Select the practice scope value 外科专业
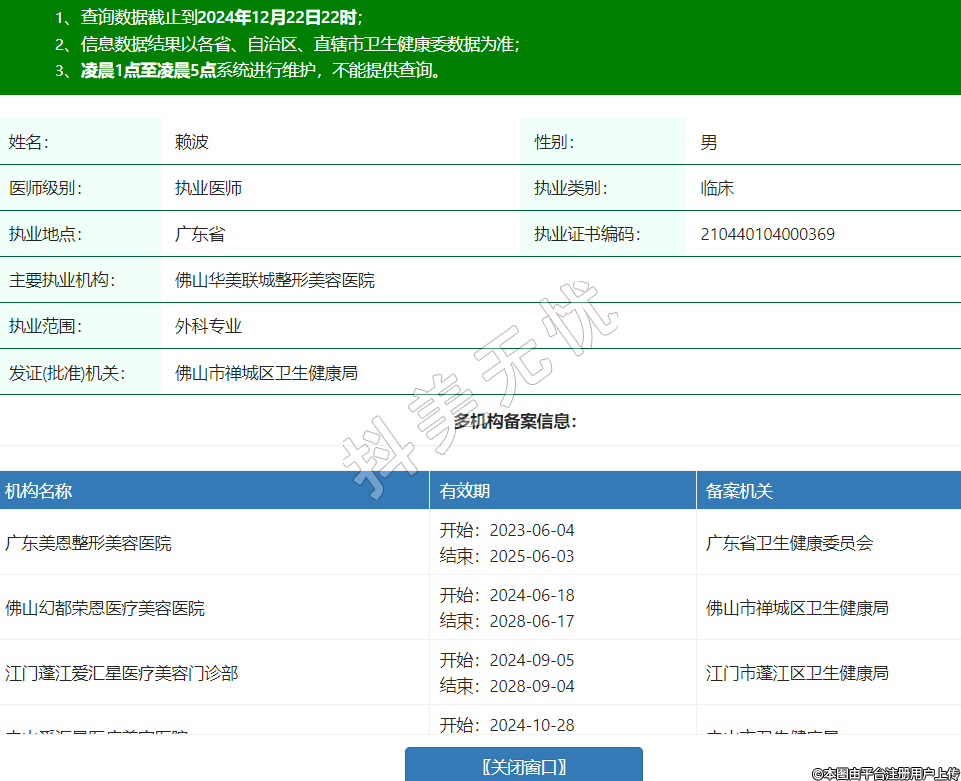The height and width of the screenshot is (781, 961). (208, 327)
